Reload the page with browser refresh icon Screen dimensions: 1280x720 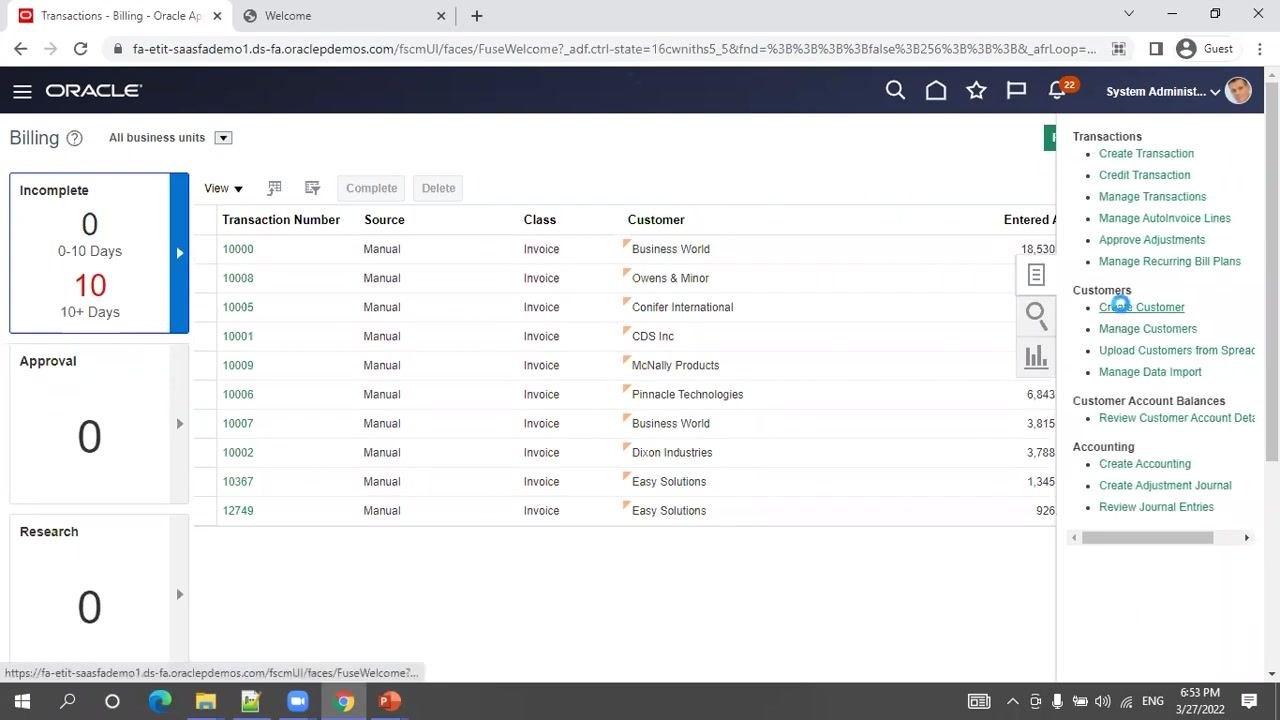(80, 49)
